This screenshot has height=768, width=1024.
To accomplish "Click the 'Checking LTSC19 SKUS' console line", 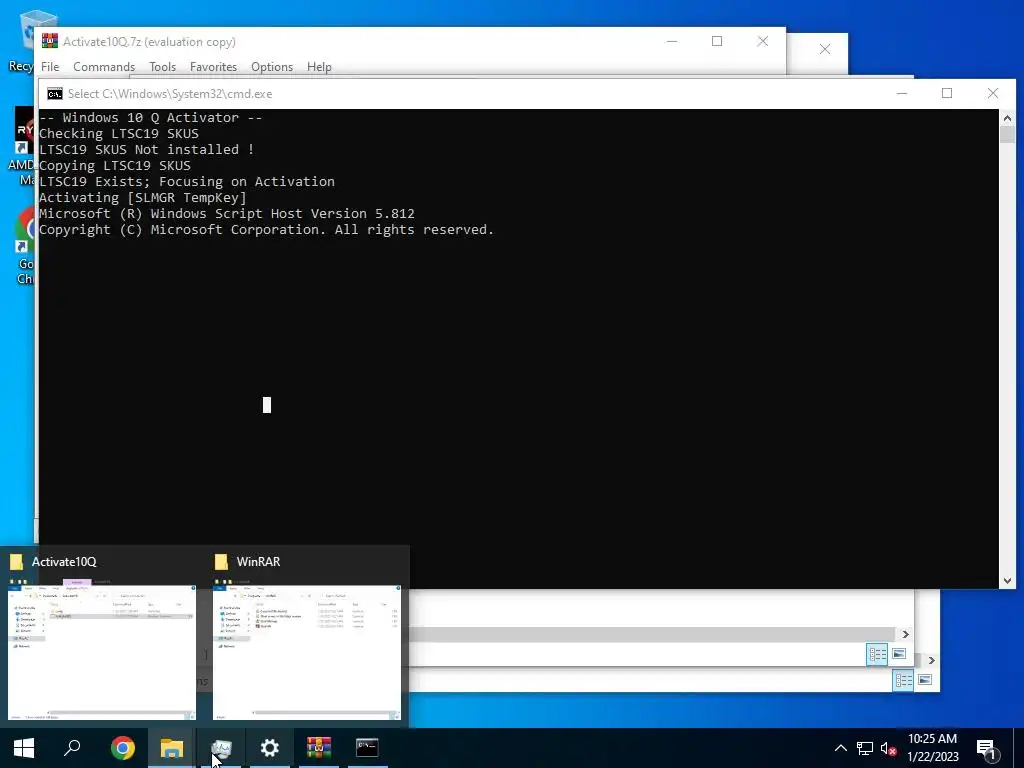I will pyautogui.click(x=119, y=133).
